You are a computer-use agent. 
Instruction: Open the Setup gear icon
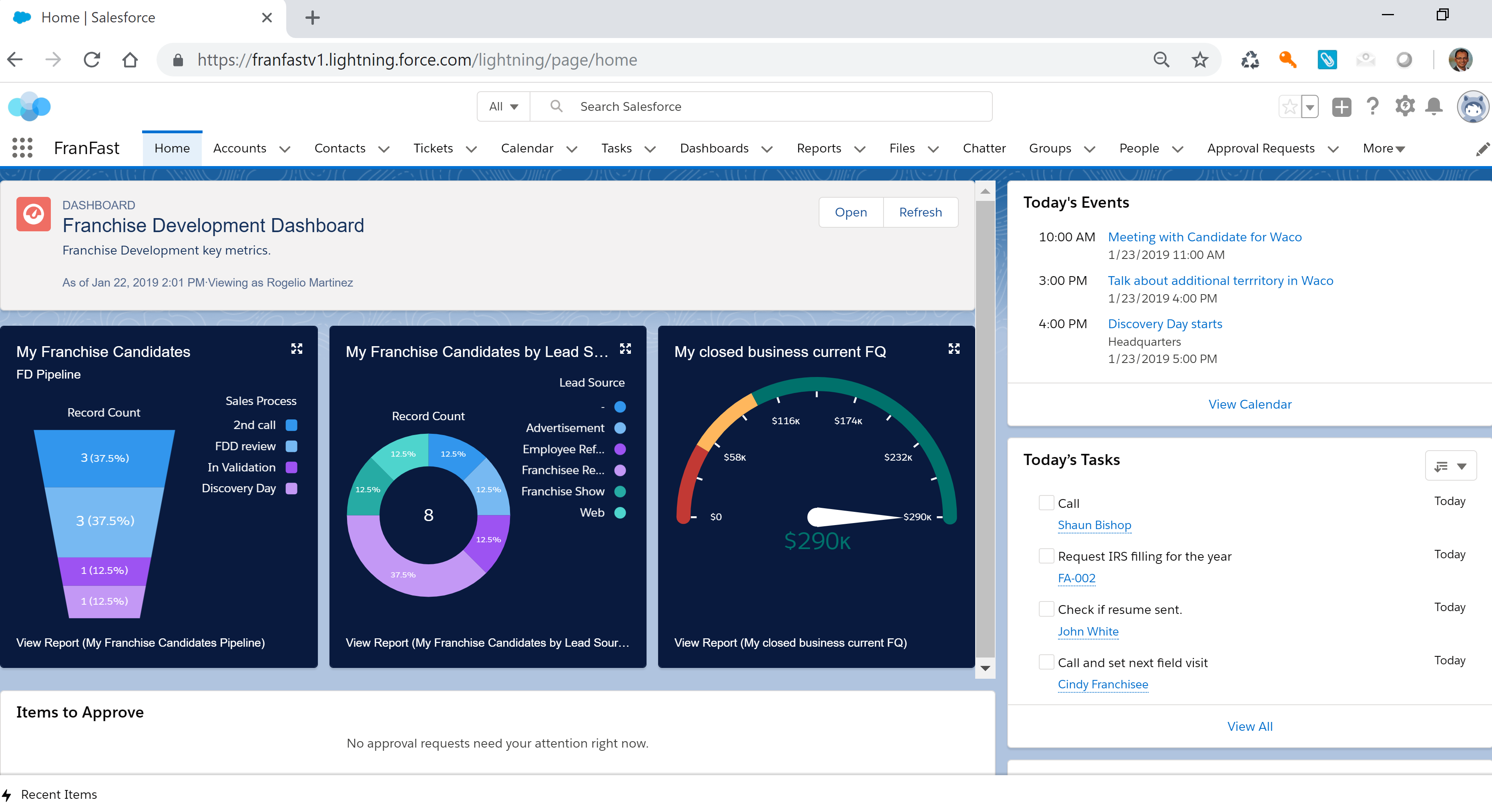coord(1405,106)
